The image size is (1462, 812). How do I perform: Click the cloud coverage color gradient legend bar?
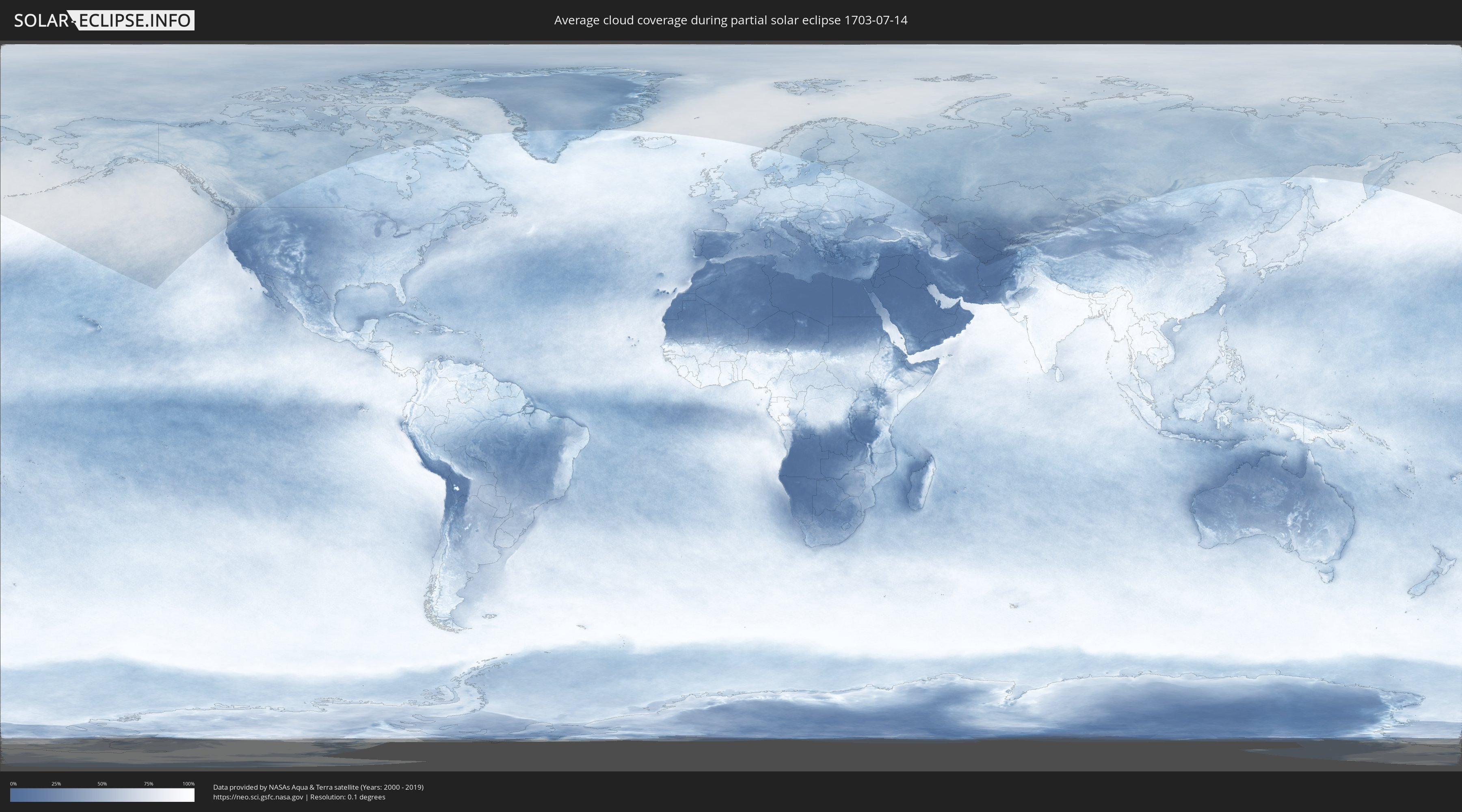[102, 795]
